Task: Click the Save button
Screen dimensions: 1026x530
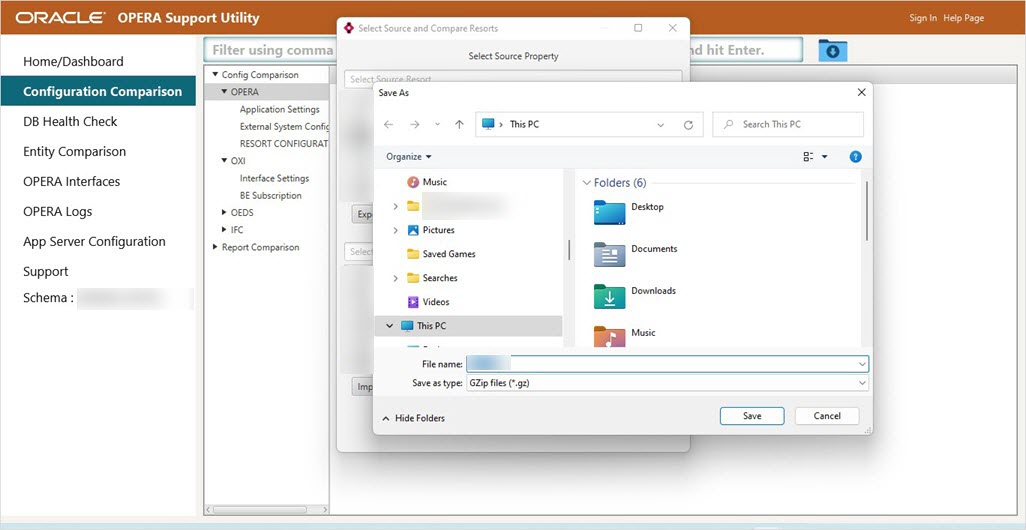Action: (x=752, y=416)
